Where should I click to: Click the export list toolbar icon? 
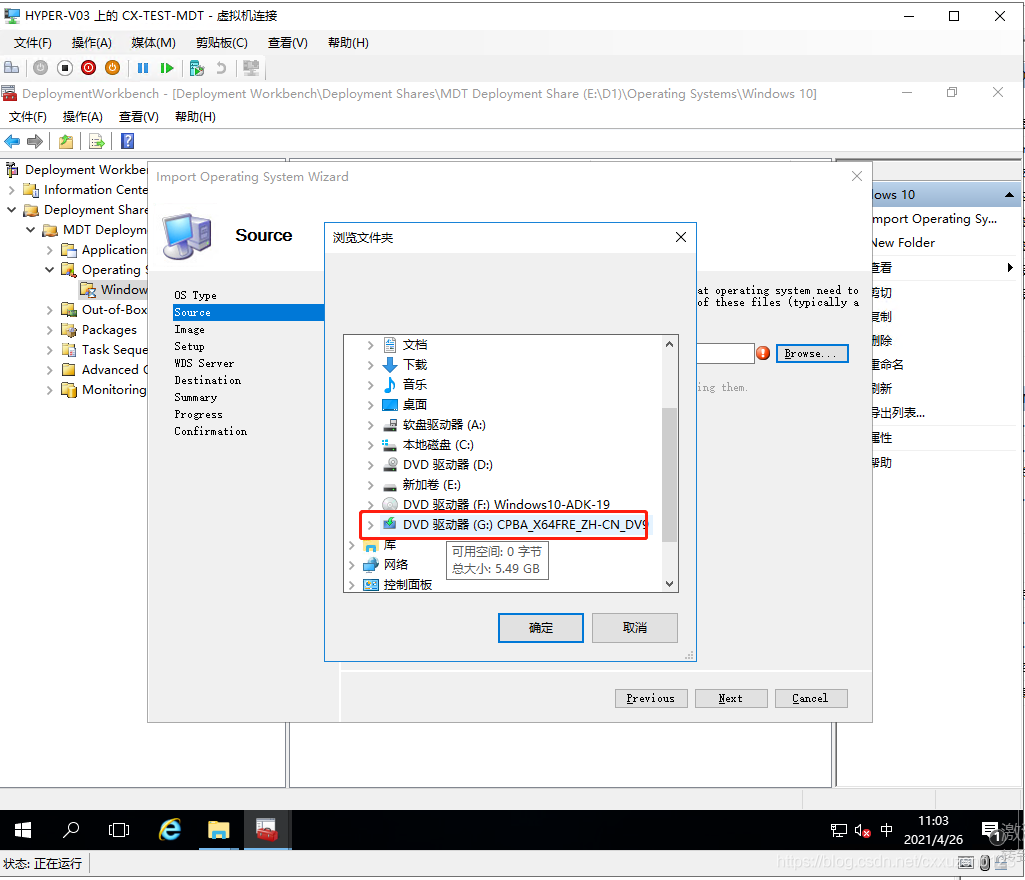click(97, 141)
